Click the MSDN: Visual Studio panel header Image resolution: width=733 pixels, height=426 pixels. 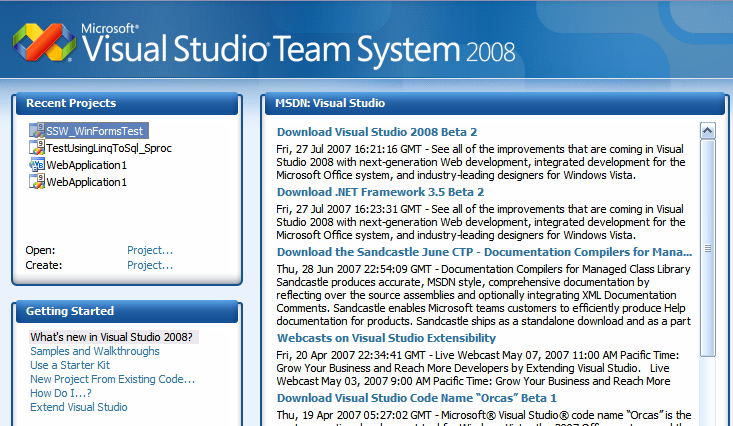pyautogui.click(x=495, y=103)
